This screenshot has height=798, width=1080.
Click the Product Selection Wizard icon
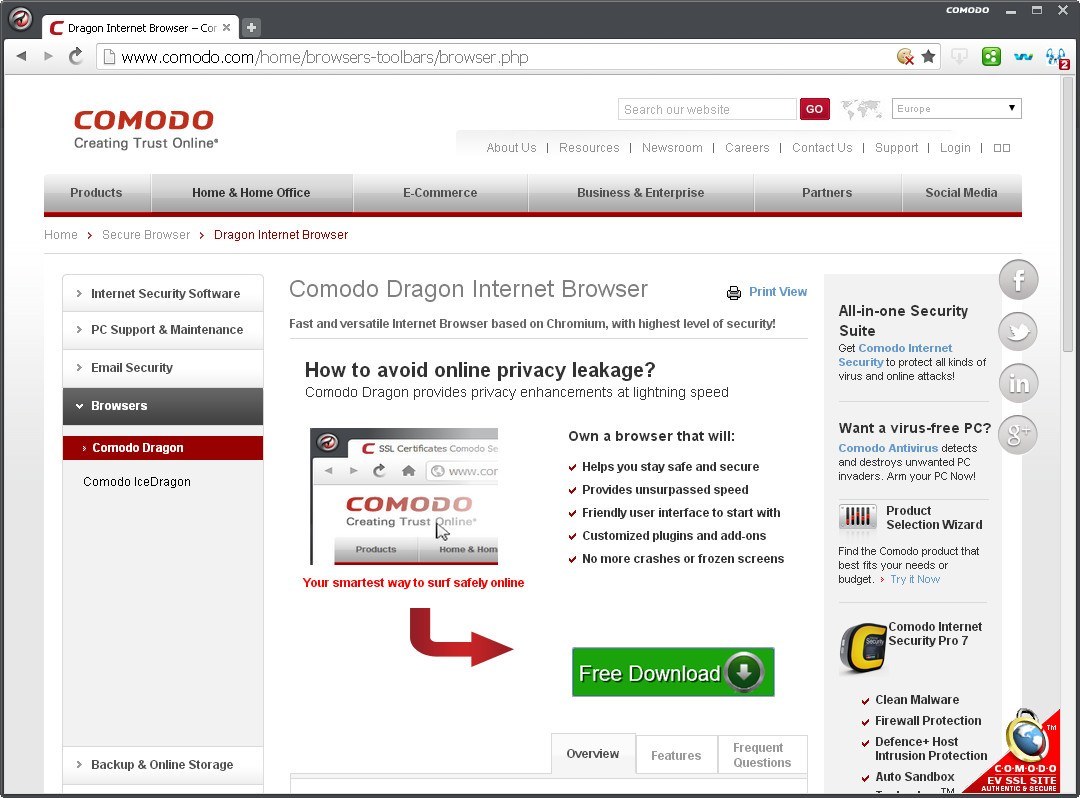click(858, 516)
